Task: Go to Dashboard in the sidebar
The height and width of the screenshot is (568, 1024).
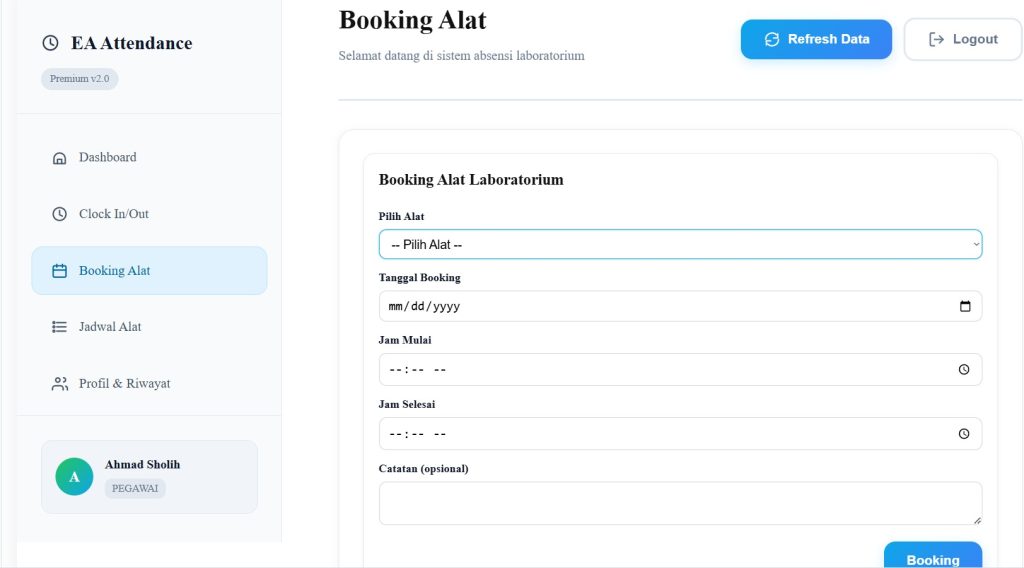Action: click(x=108, y=157)
